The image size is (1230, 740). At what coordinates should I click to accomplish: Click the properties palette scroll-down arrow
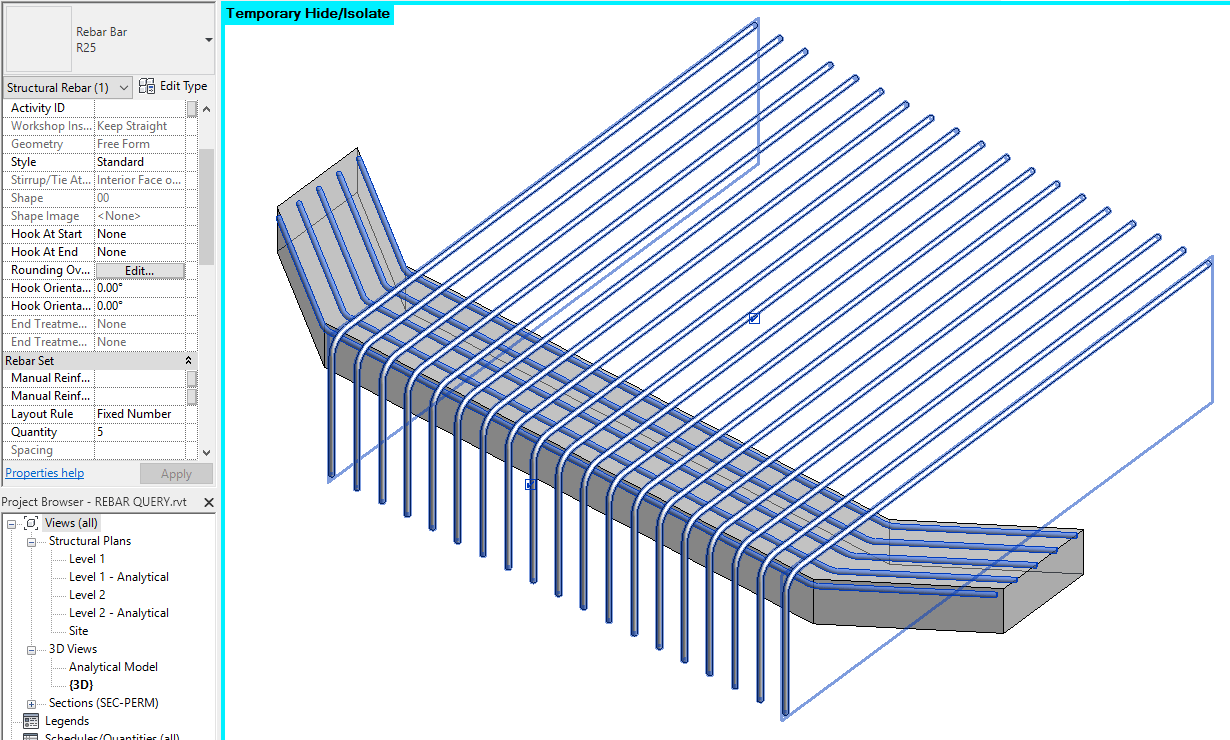205,452
